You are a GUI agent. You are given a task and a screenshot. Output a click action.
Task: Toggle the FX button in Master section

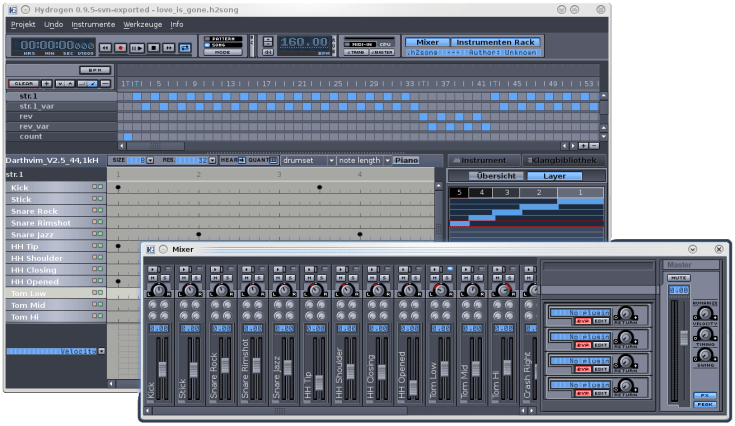[x=705, y=395]
